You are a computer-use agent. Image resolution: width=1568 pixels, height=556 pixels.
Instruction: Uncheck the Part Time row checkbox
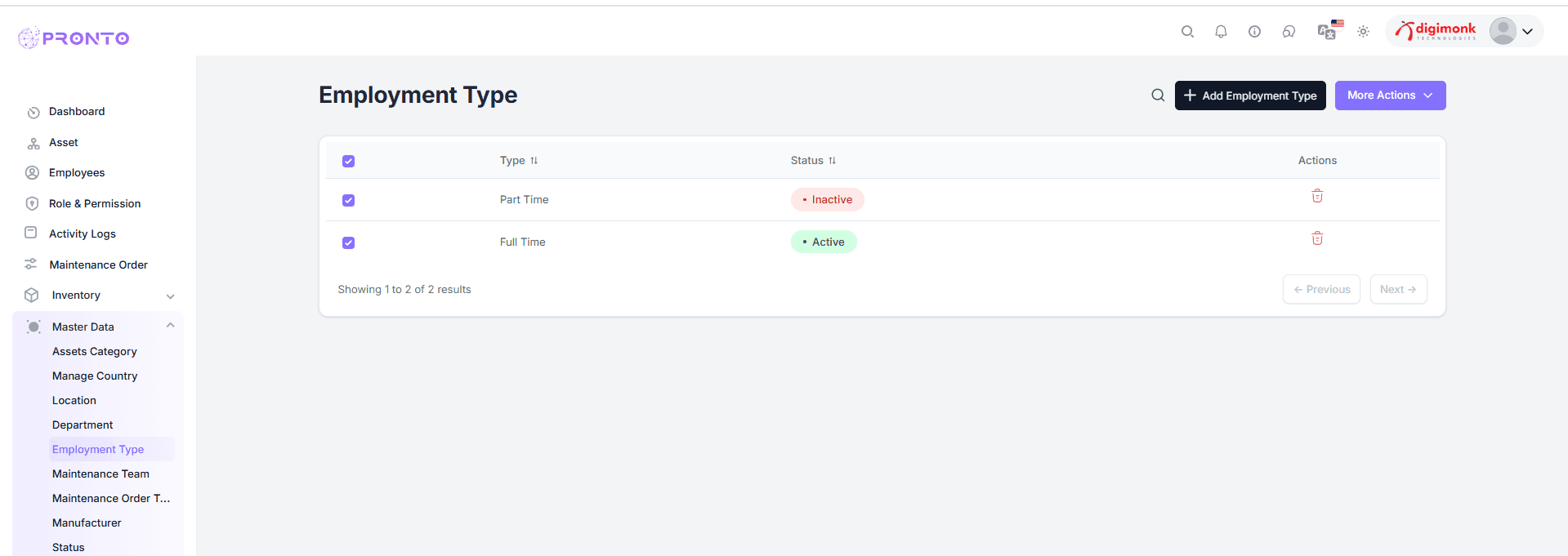[349, 200]
